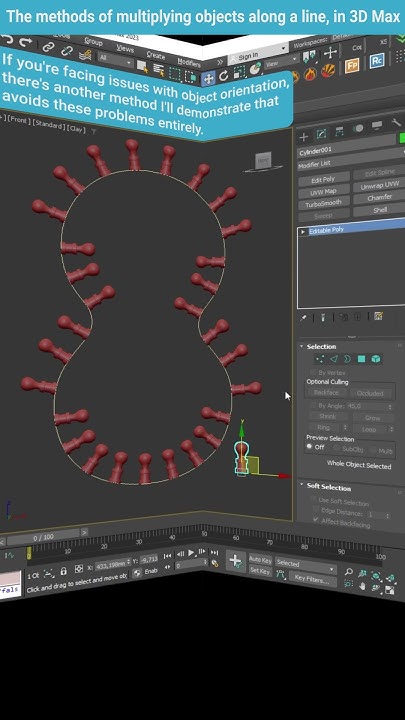
Task: Apply the Unwrap UVW modifier button
Action: [379, 186]
